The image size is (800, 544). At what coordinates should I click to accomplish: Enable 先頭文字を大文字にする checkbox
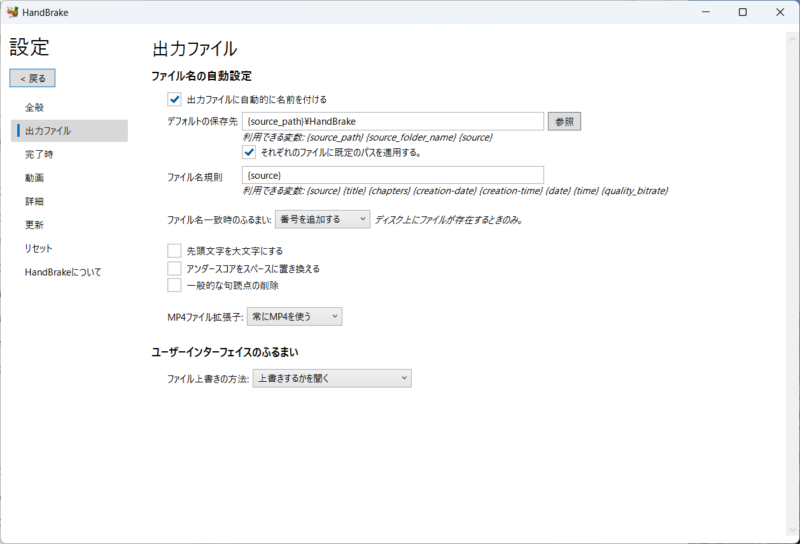(174, 251)
